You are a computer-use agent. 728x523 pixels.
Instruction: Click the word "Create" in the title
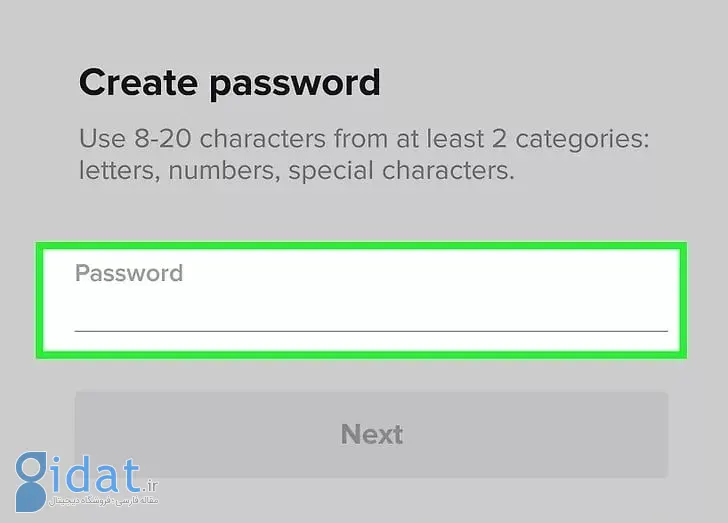pyautogui.click(x=137, y=82)
